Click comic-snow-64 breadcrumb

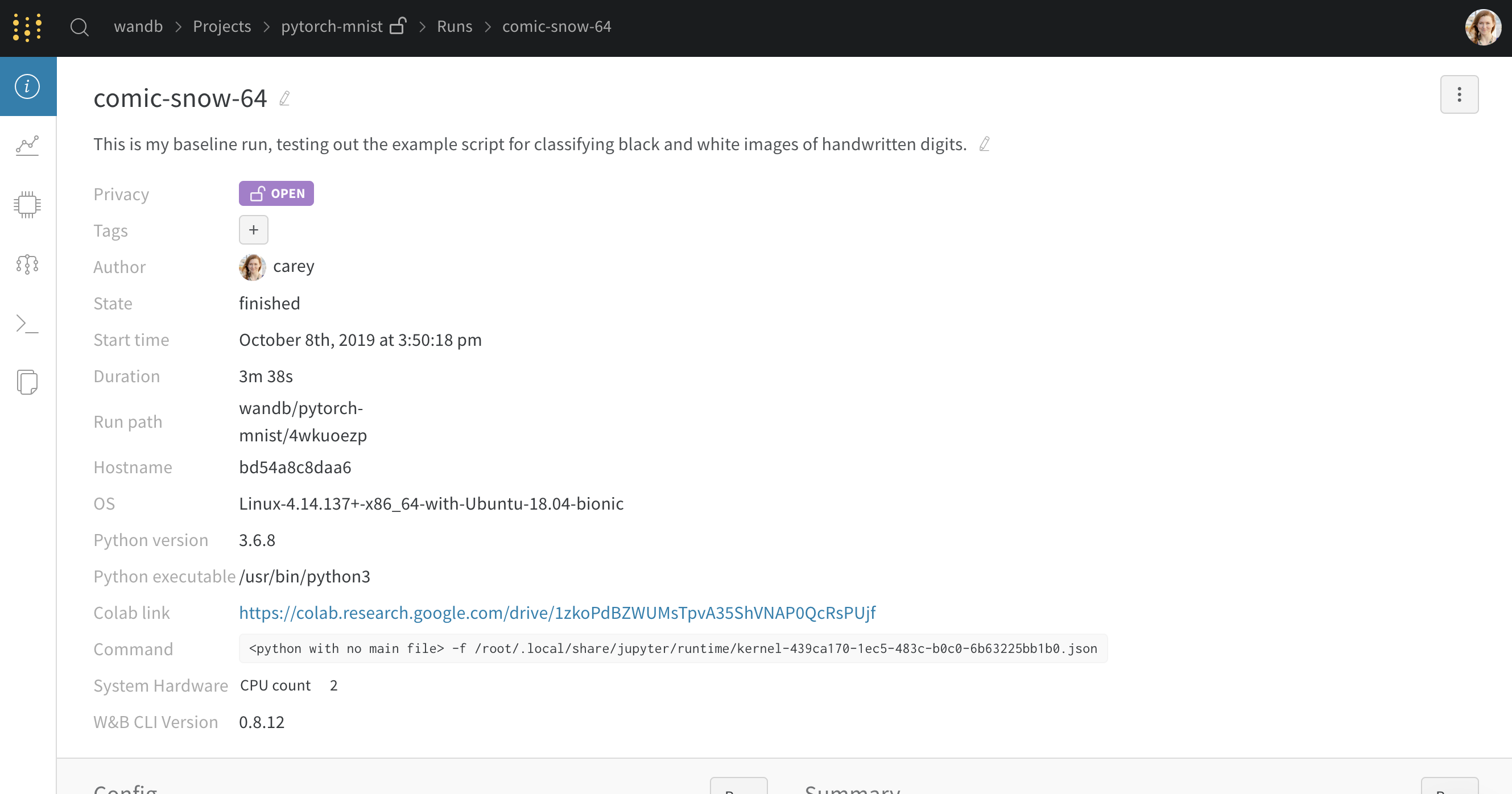click(556, 26)
